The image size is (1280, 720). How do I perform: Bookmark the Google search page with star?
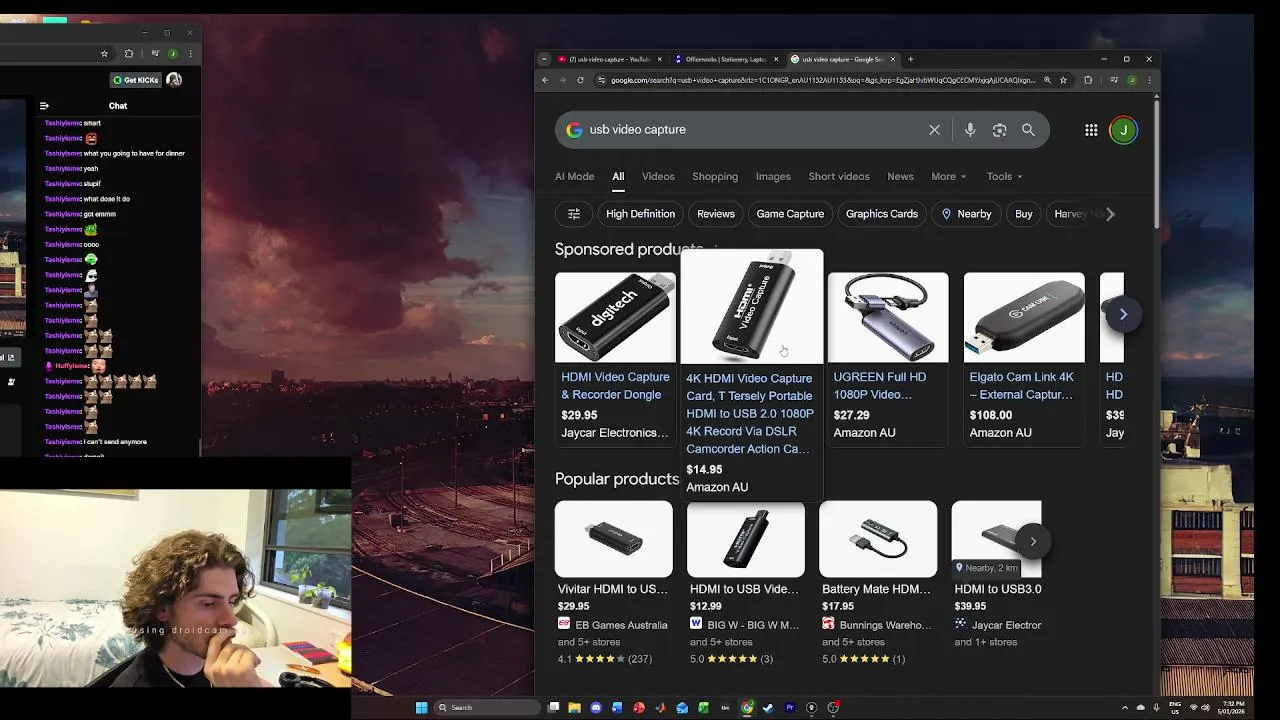click(x=1063, y=80)
